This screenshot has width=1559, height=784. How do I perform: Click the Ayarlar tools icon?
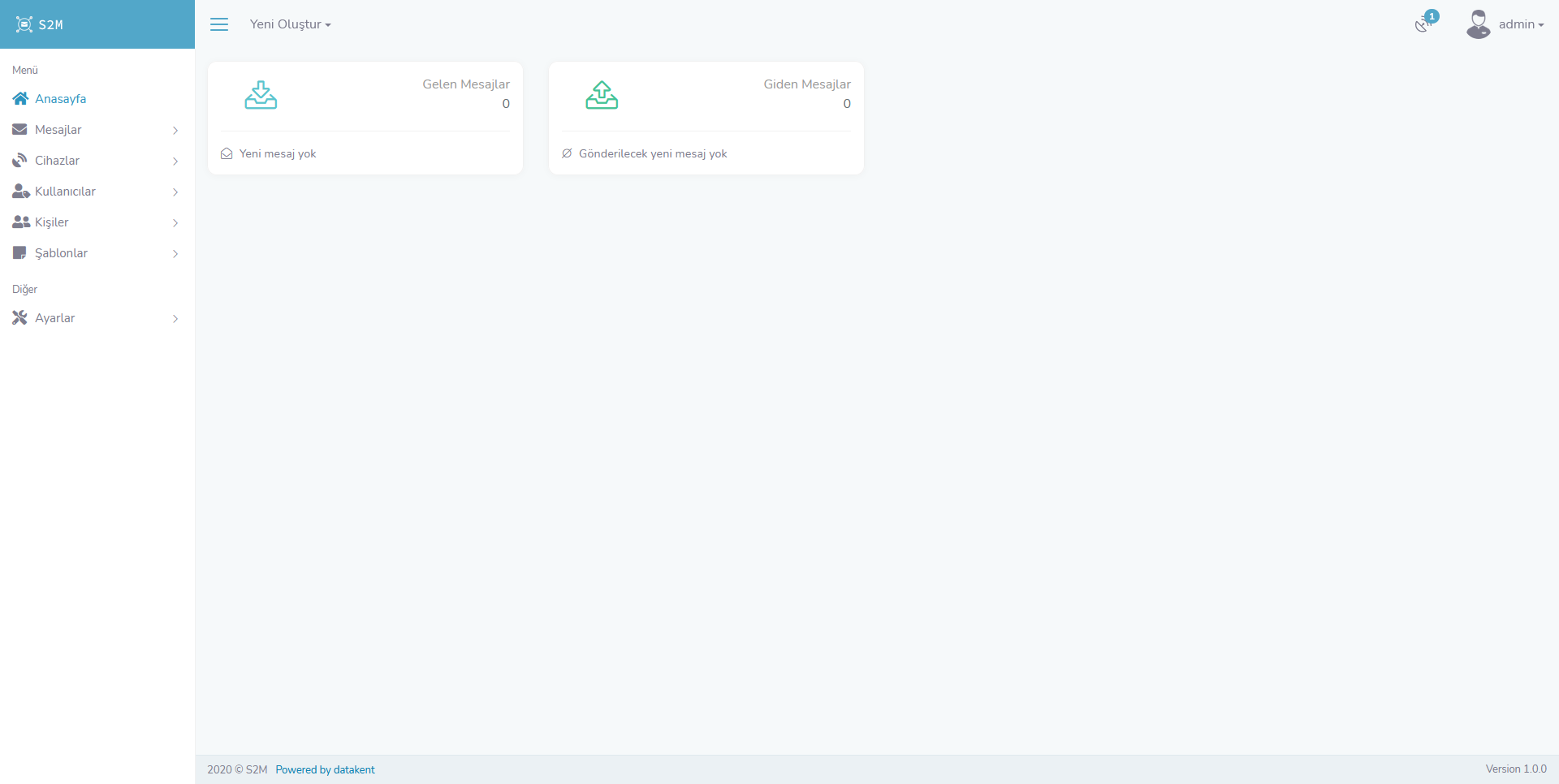coord(20,318)
